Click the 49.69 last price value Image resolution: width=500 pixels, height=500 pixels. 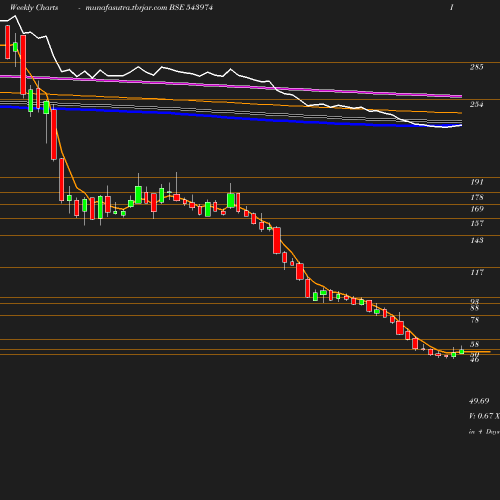coord(479,401)
